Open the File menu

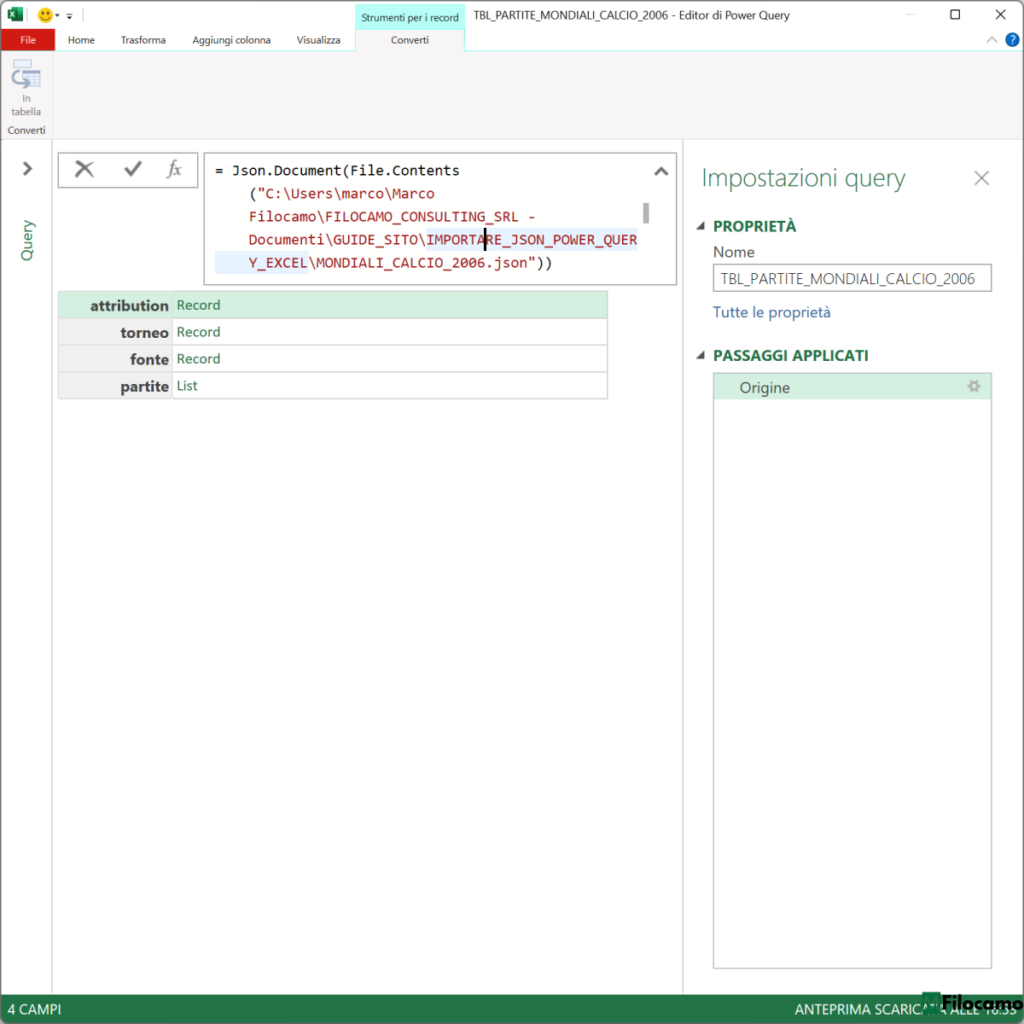coord(27,40)
